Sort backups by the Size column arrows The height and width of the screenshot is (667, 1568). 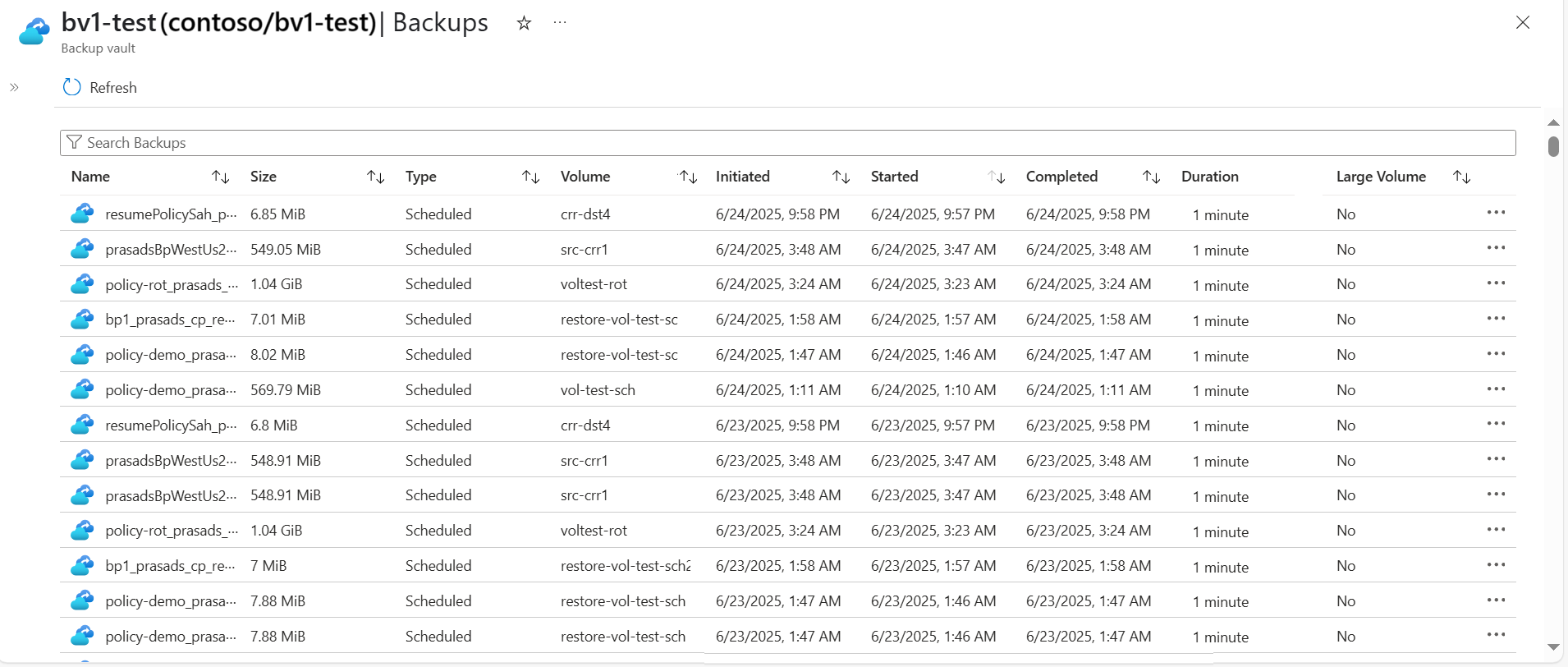click(375, 177)
